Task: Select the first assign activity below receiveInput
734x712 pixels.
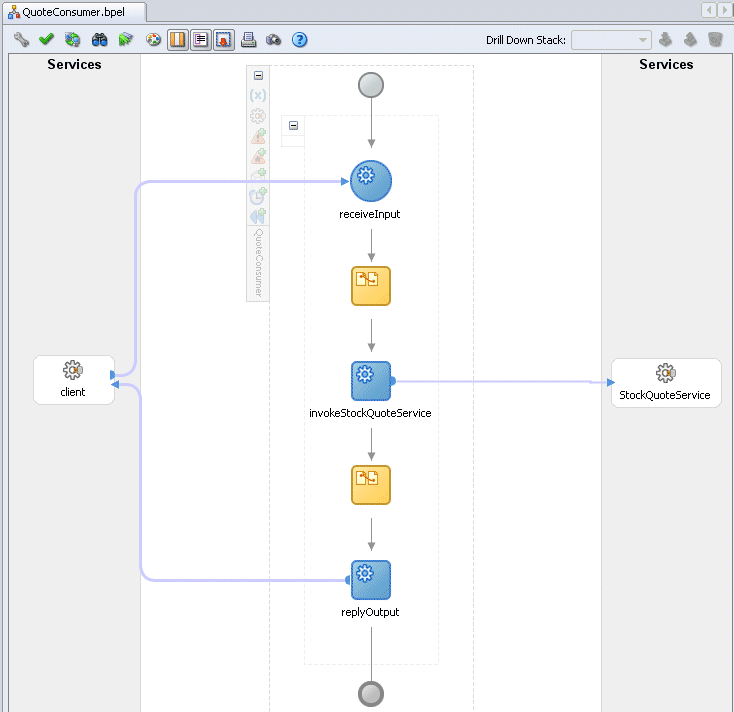Action: coord(371,286)
